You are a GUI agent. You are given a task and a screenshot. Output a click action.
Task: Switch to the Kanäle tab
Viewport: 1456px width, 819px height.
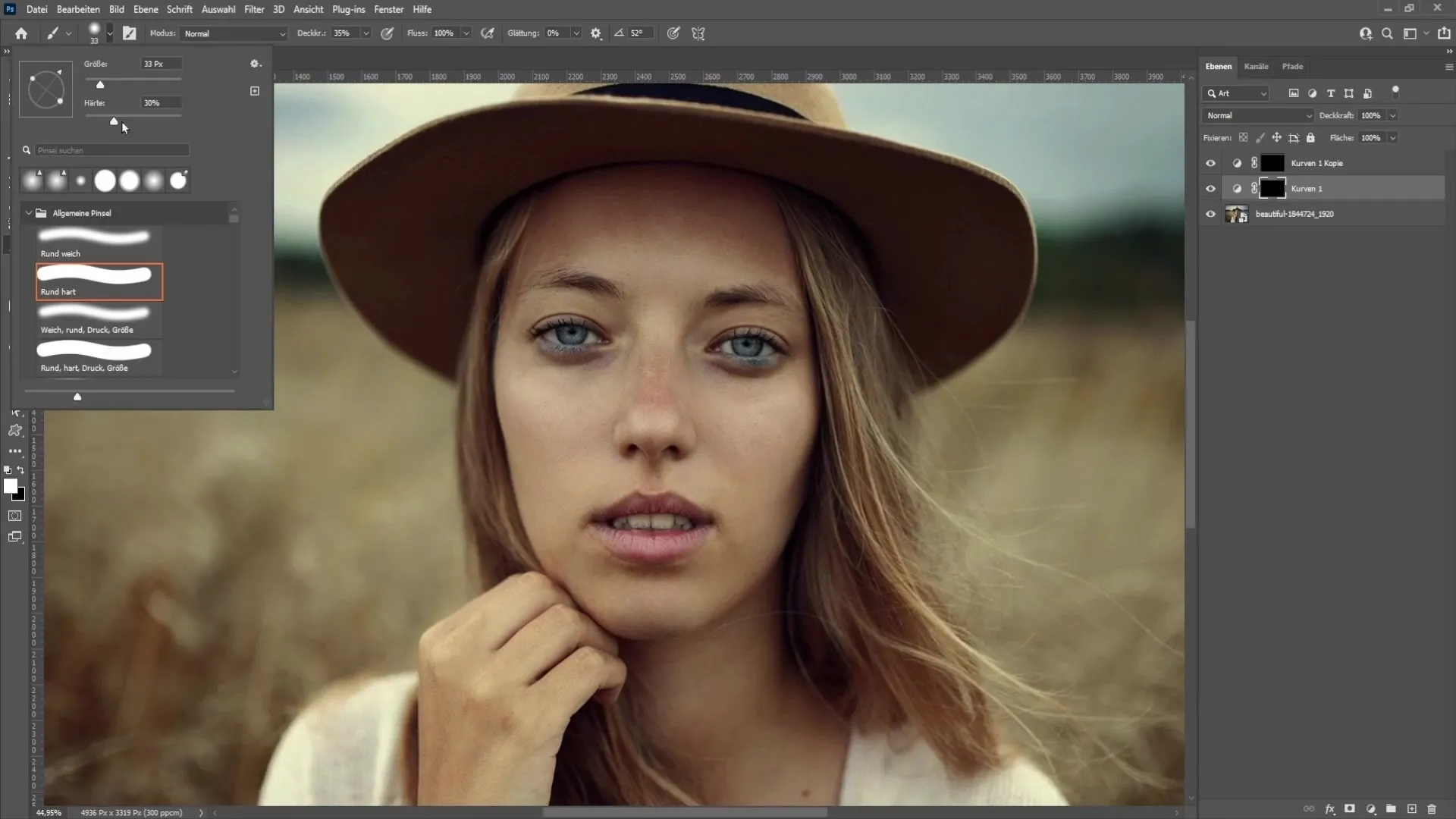pyautogui.click(x=1258, y=66)
